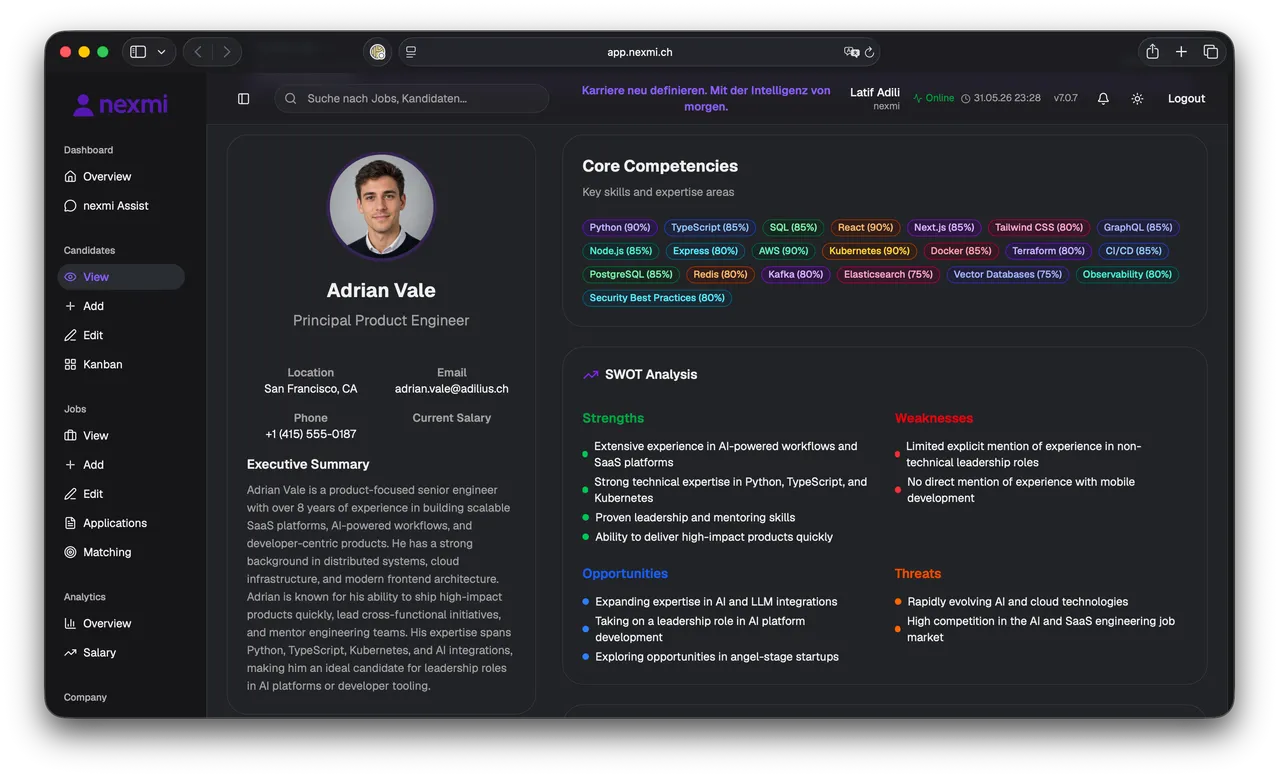Click version label v7.0.7
This screenshot has height=778, width=1280.
[1065, 99]
